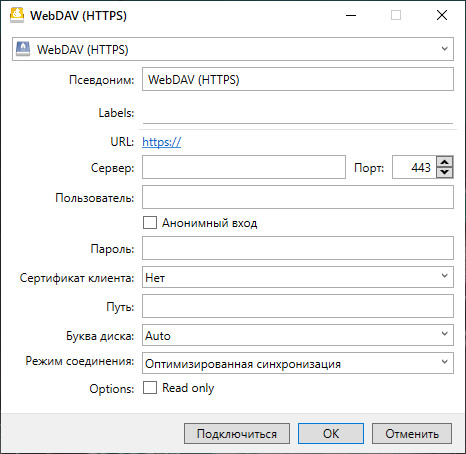The width and height of the screenshot is (466, 454).
Task: Toggle the Read only checkbox
Action: tap(150, 388)
